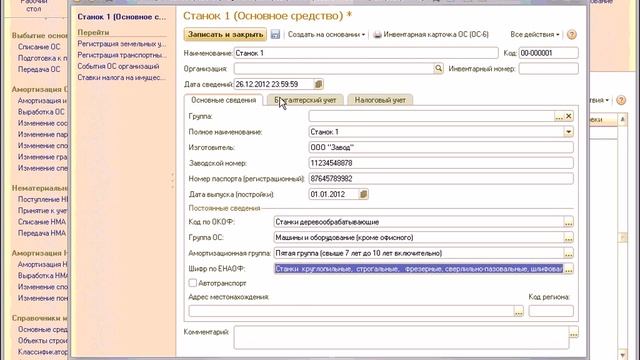
Task: Toggle the Автотранспорт checkbox
Action: 193,282
